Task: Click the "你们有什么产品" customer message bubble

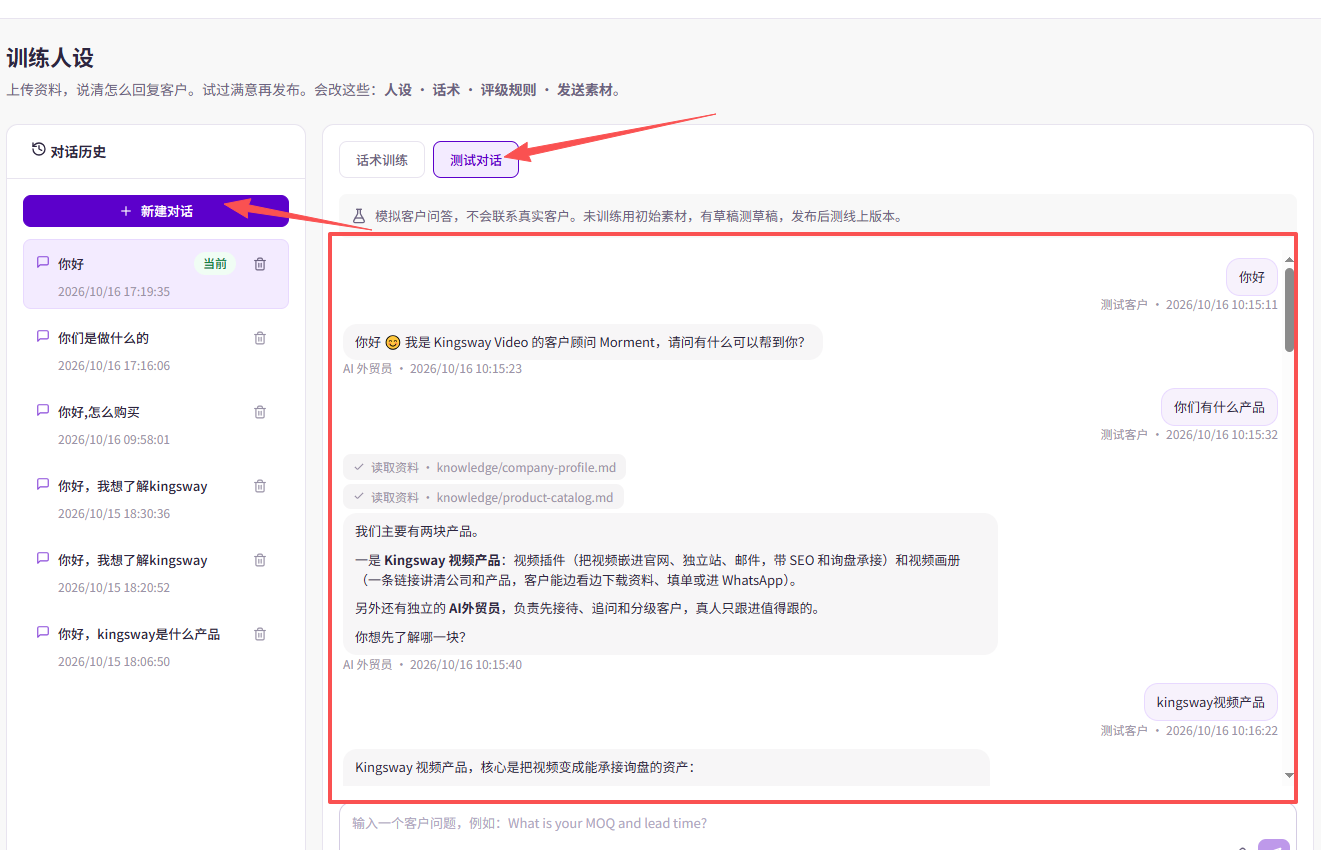Action: point(1219,407)
